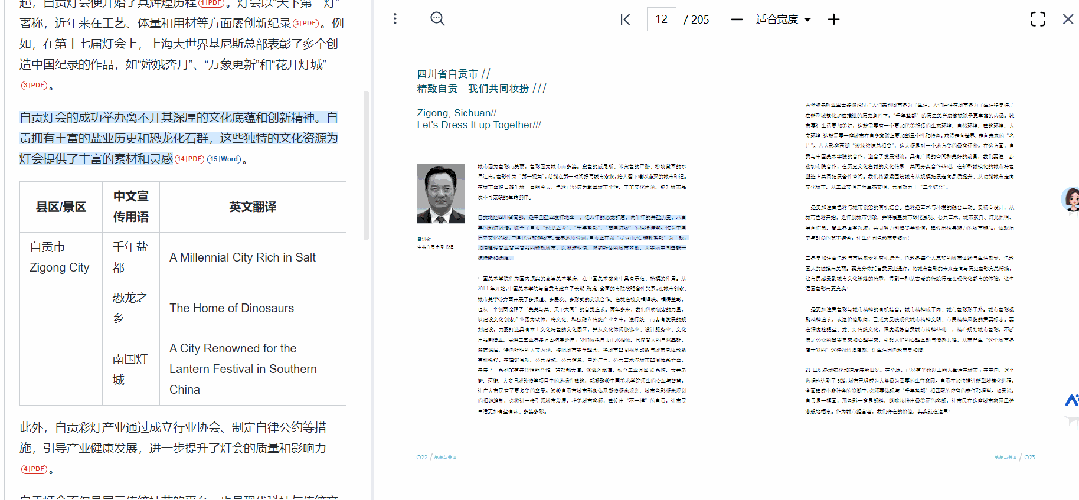
Task: Click the search magnifier in PDF toolbar
Action: [x=437, y=19]
